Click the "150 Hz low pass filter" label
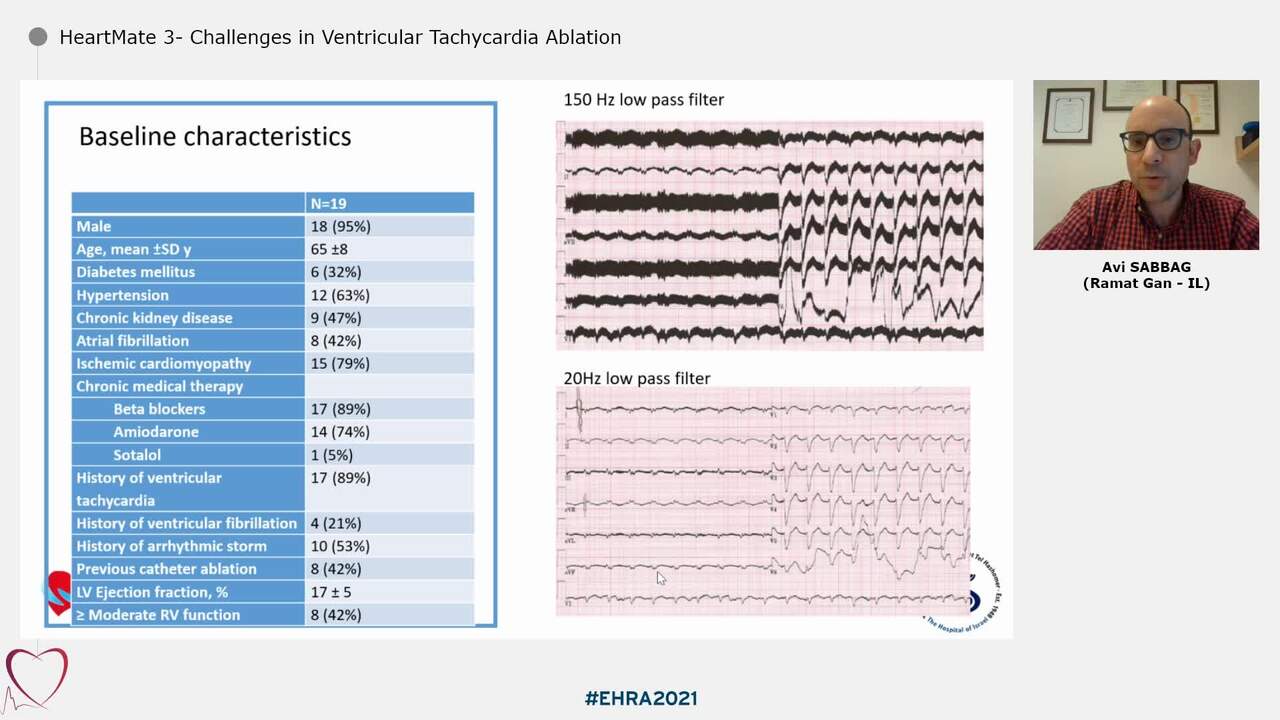The image size is (1280, 720). click(644, 100)
